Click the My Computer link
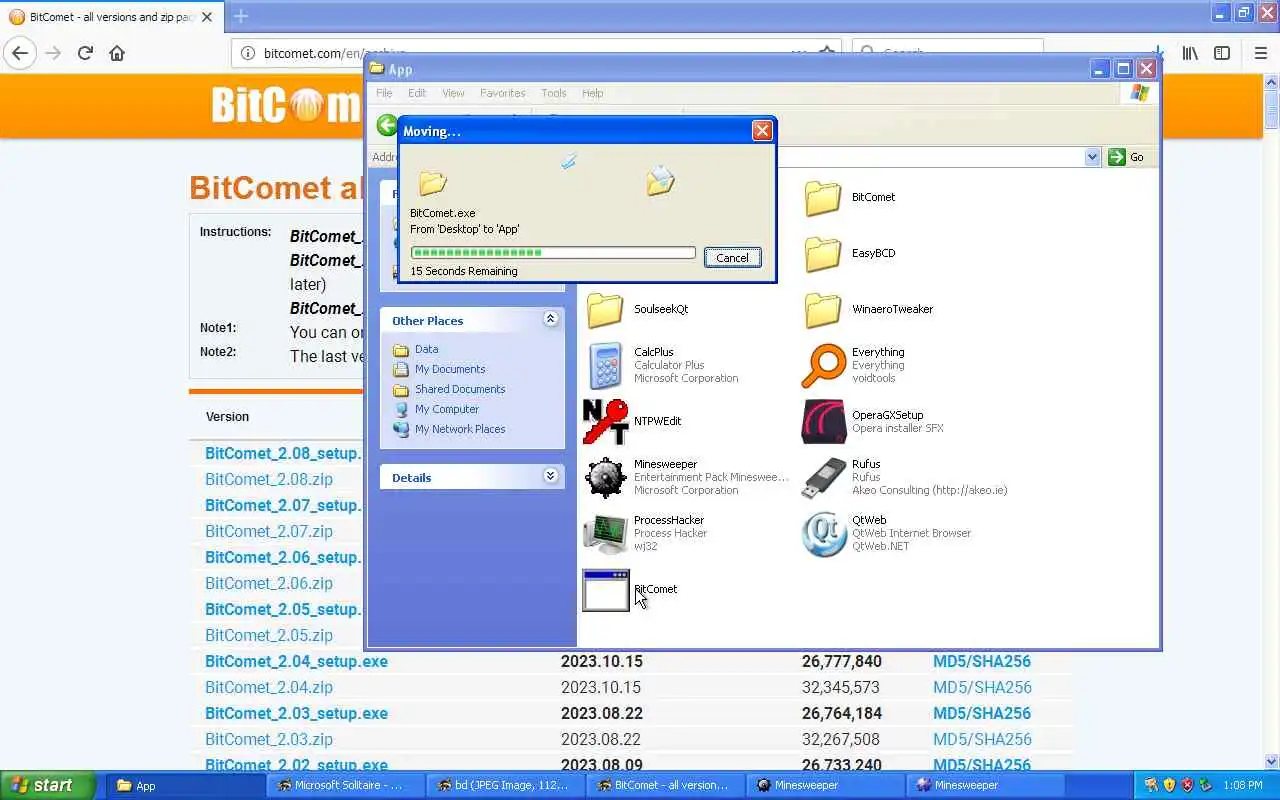1280x800 pixels. point(447,409)
